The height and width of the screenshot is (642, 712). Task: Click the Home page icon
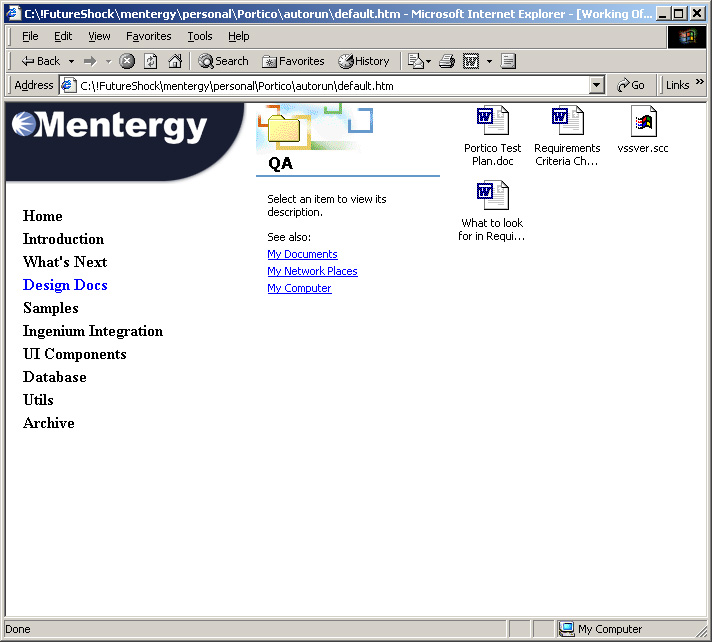[175, 61]
